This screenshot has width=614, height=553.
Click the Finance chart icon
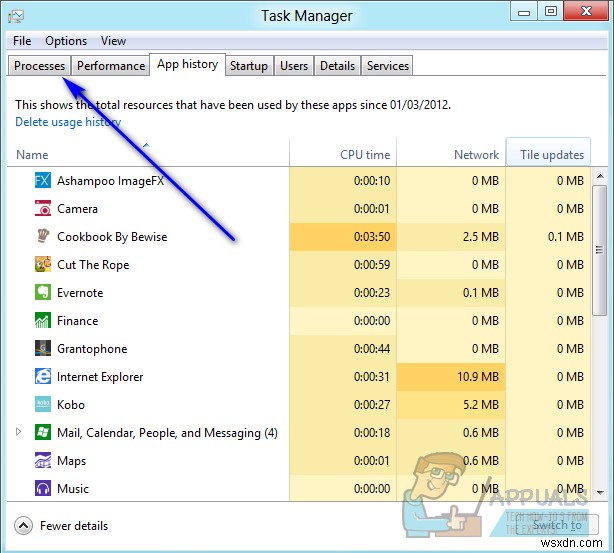click(x=43, y=320)
